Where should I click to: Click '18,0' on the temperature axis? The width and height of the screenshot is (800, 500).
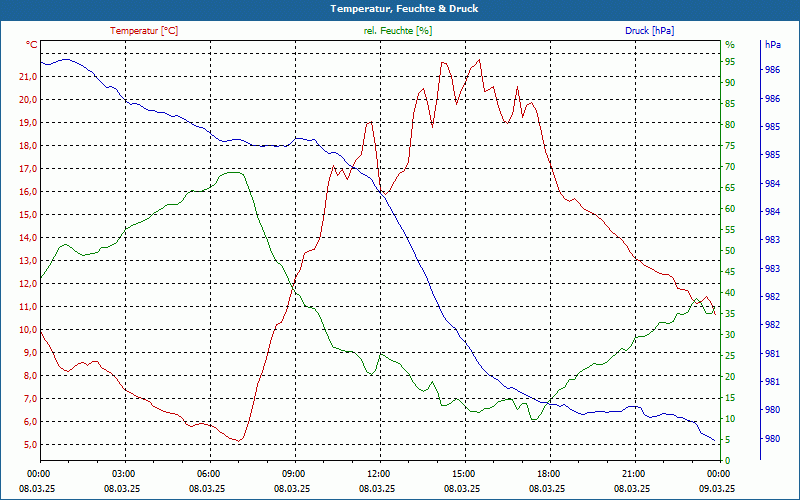[28, 145]
